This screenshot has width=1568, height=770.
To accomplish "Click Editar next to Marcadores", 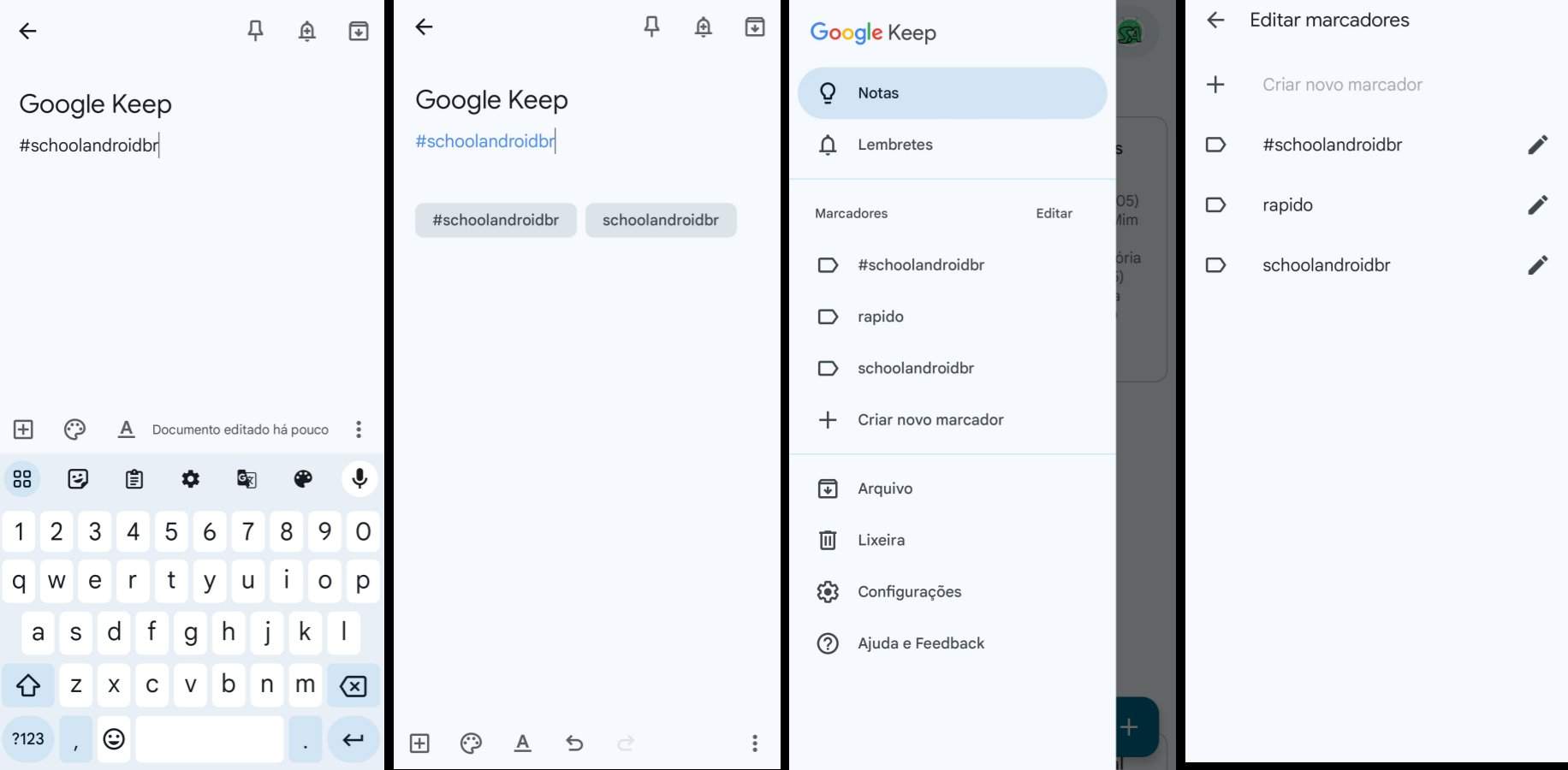I will click(1054, 213).
